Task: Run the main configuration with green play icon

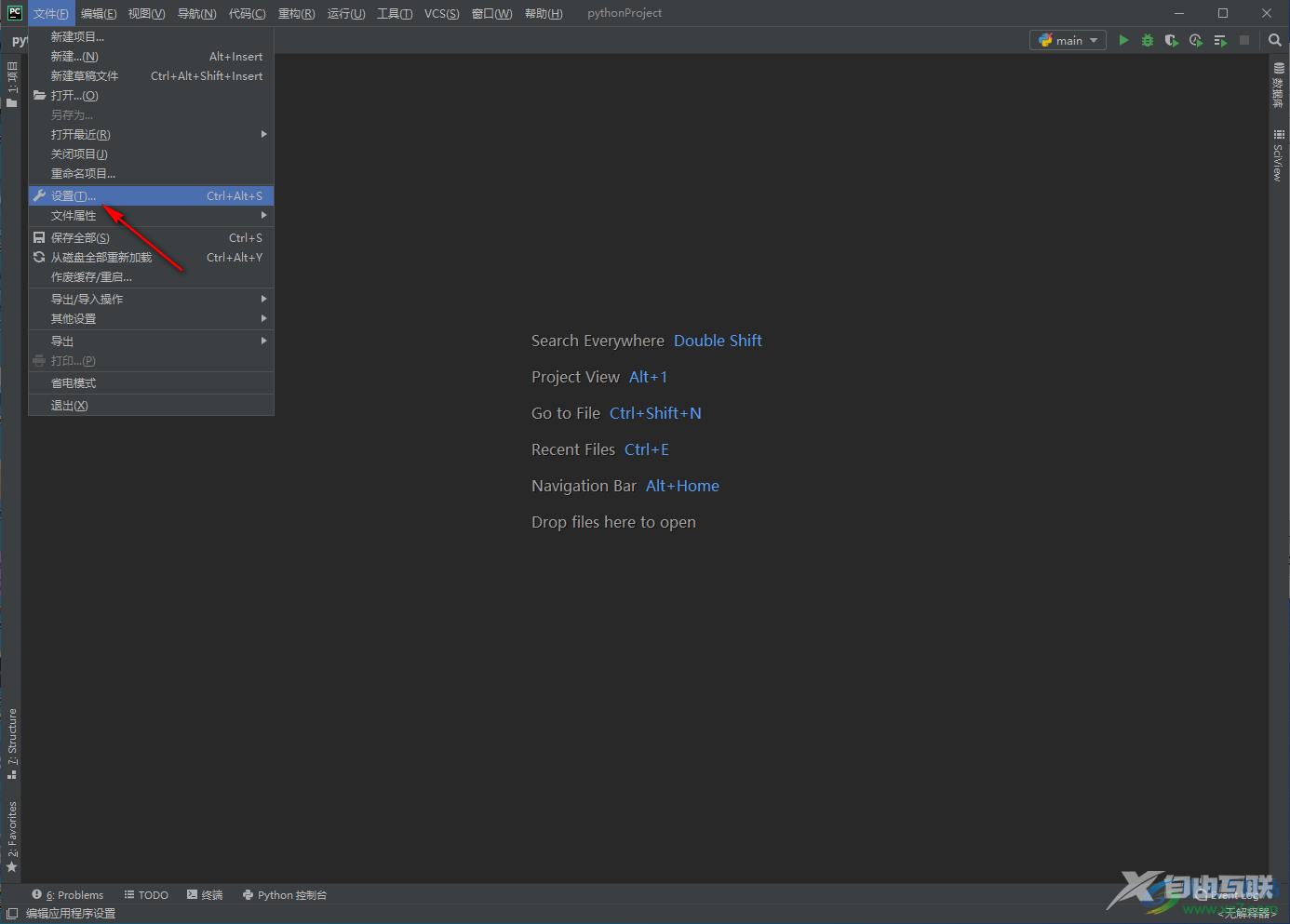Action: click(x=1123, y=40)
